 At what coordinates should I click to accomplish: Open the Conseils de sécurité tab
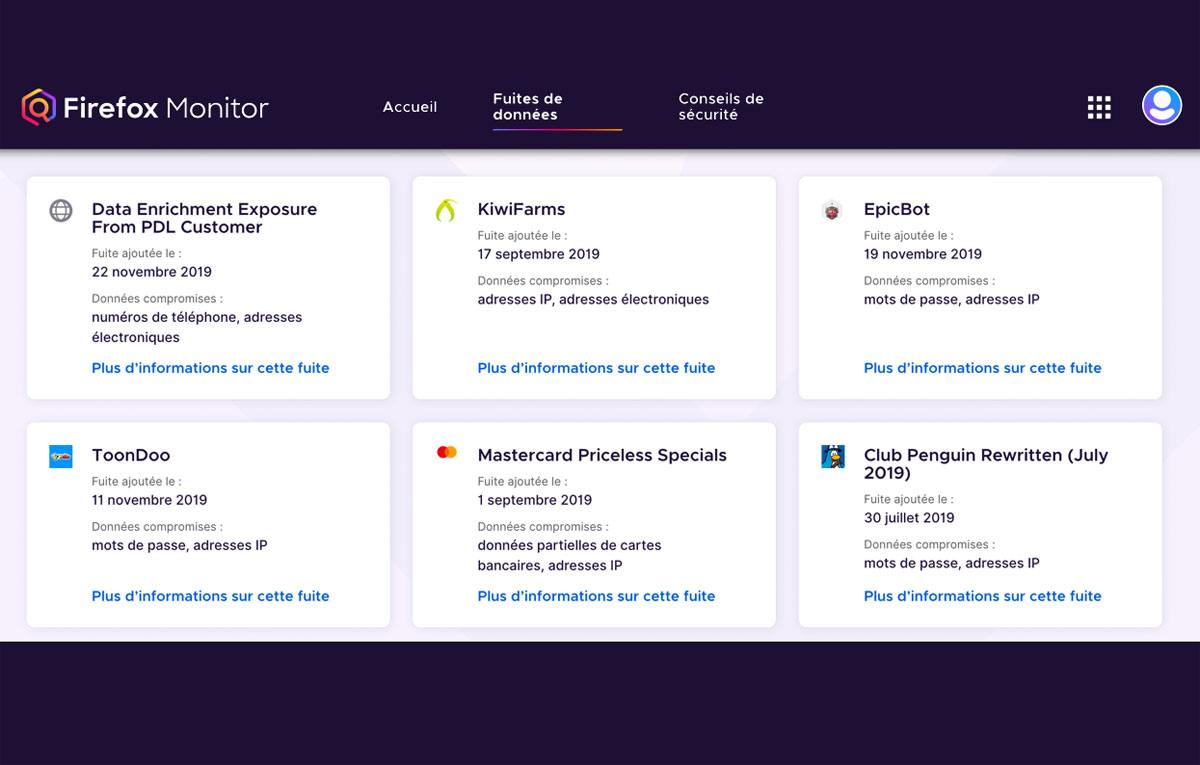click(x=721, y=107)
